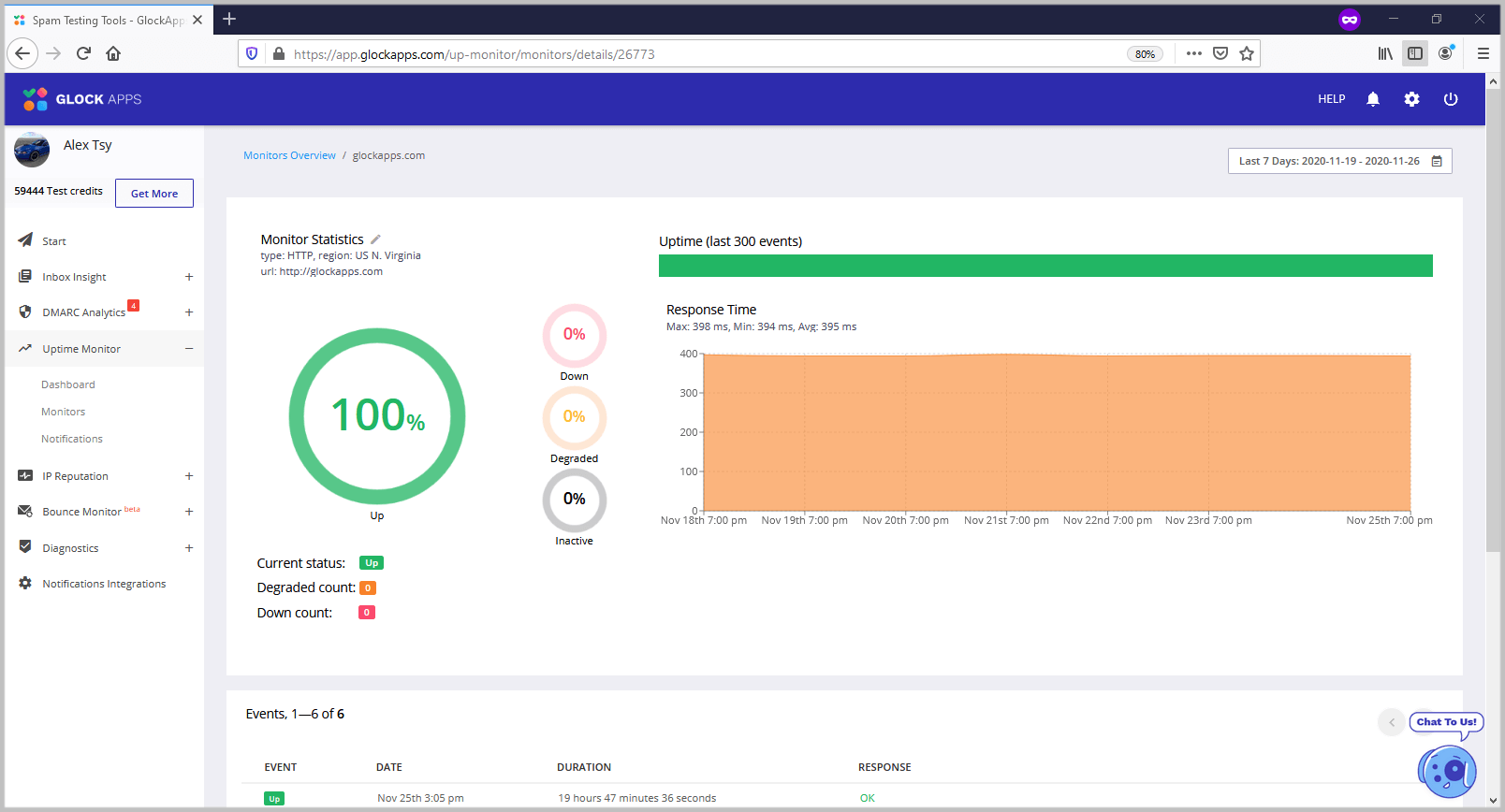This screenshot has width=1505, height=812.
Task: Click the Degraded count orange badge
Action: (x=368, y=588)
